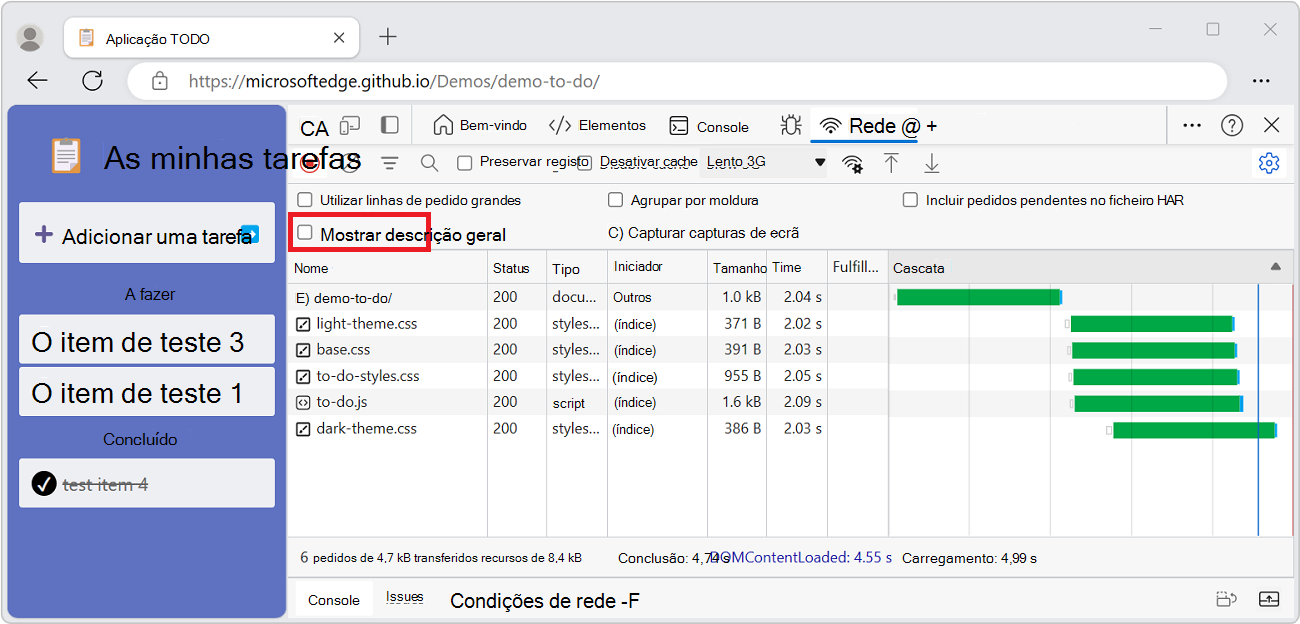1300x624 pixels.
Task: Open the Issues bug icon panel
Action: tap(791, 126)
